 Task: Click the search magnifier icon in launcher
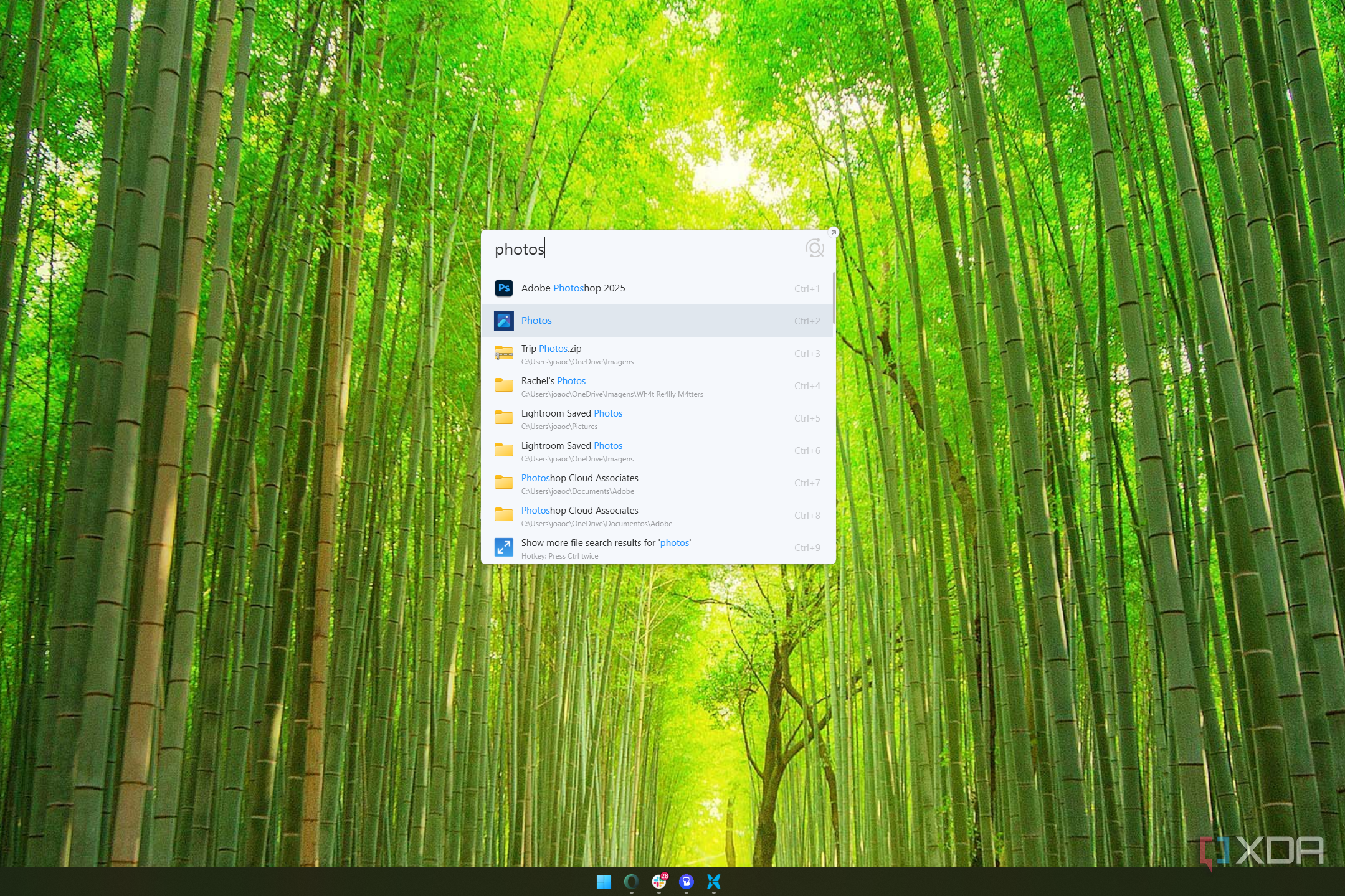tap(814, 248)
